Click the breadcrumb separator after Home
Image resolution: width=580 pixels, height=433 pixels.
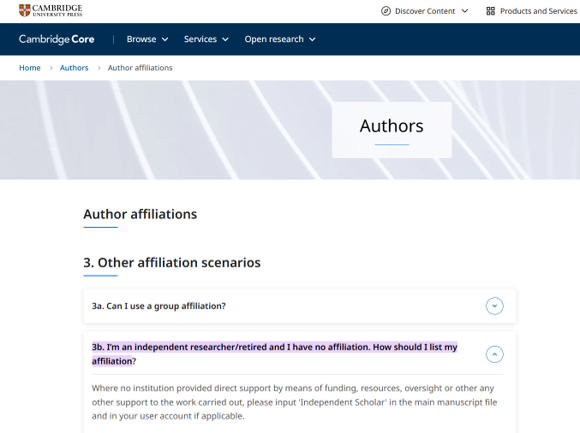[x=51, y=68]
